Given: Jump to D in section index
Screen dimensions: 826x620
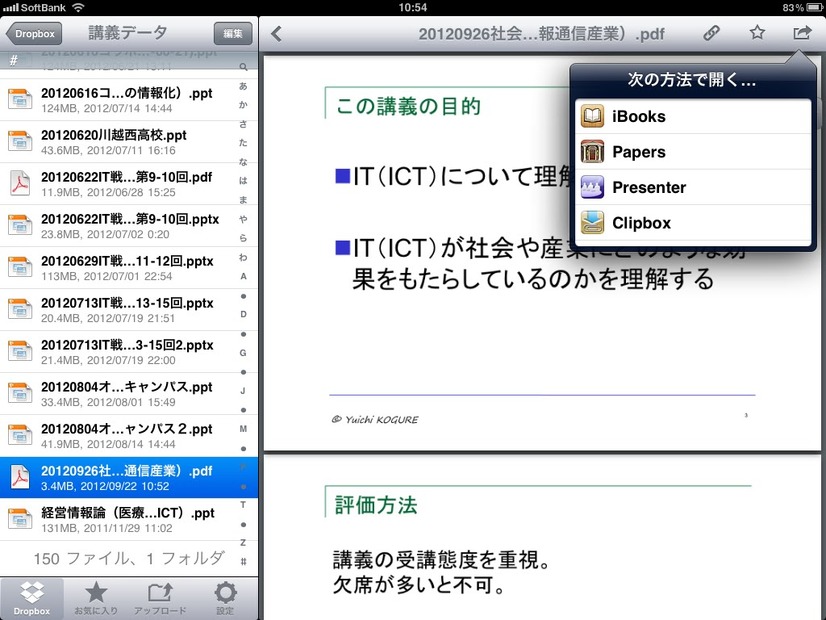Looking at the screenshot, I should (x=243, y=314).
